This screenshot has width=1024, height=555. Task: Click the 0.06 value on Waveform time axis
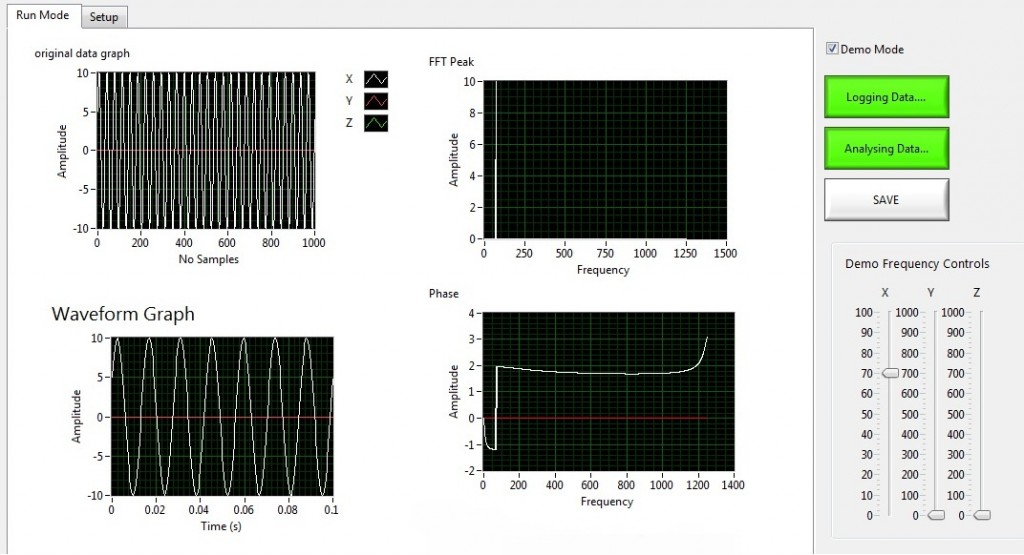[x=244, y=510]
